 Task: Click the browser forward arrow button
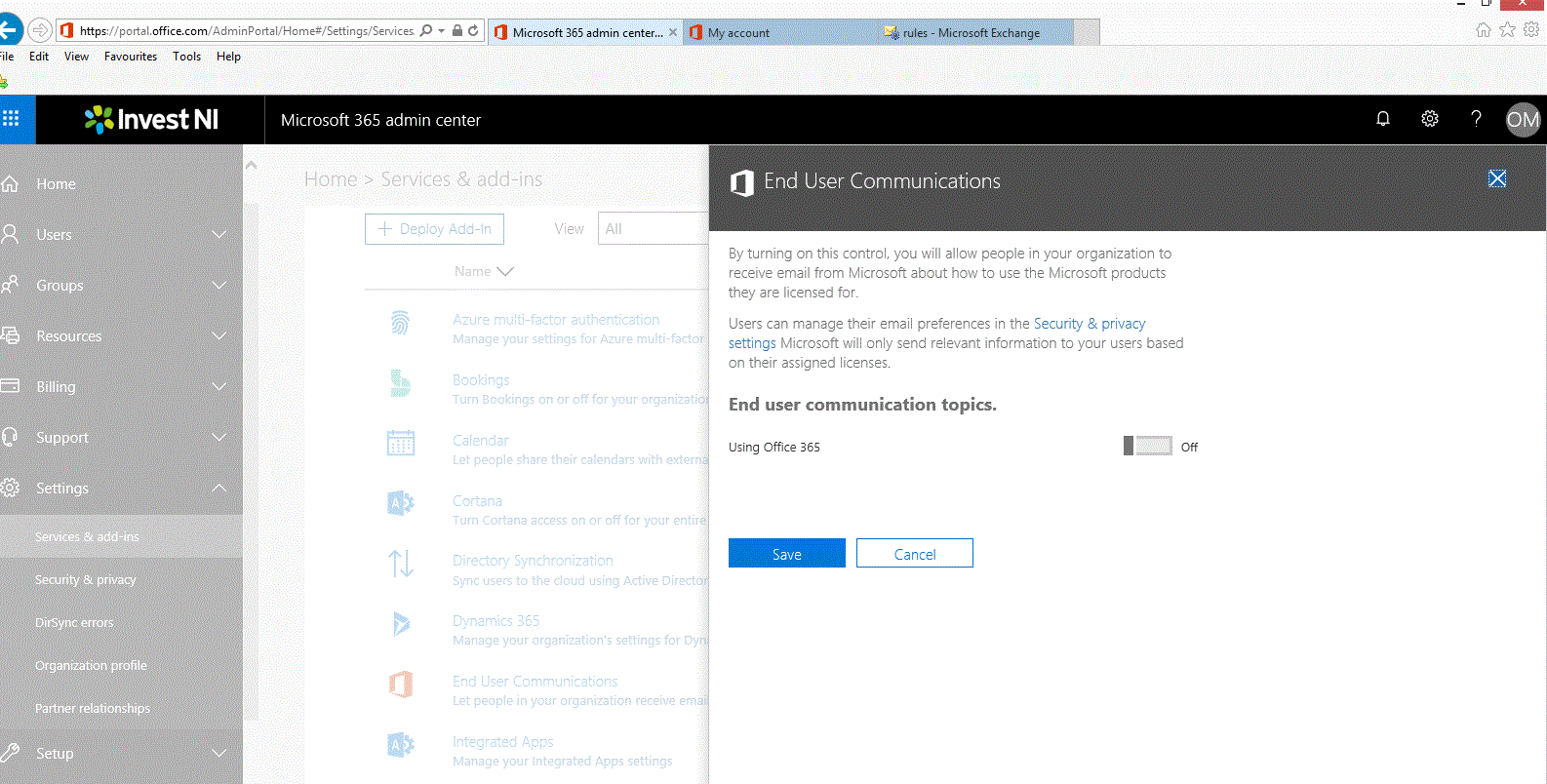coord(40,30)
